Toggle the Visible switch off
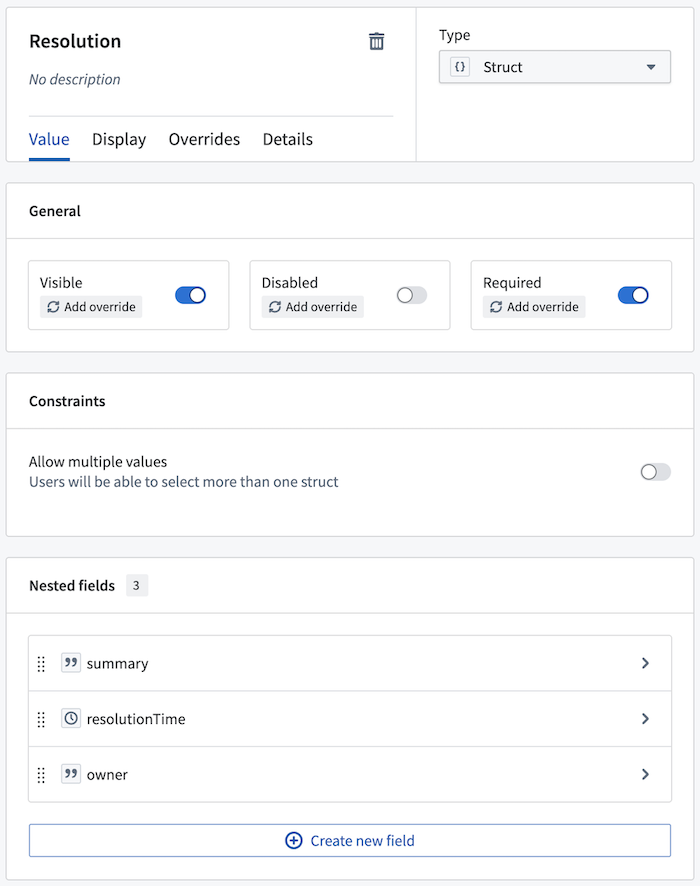 click(190, 295)
